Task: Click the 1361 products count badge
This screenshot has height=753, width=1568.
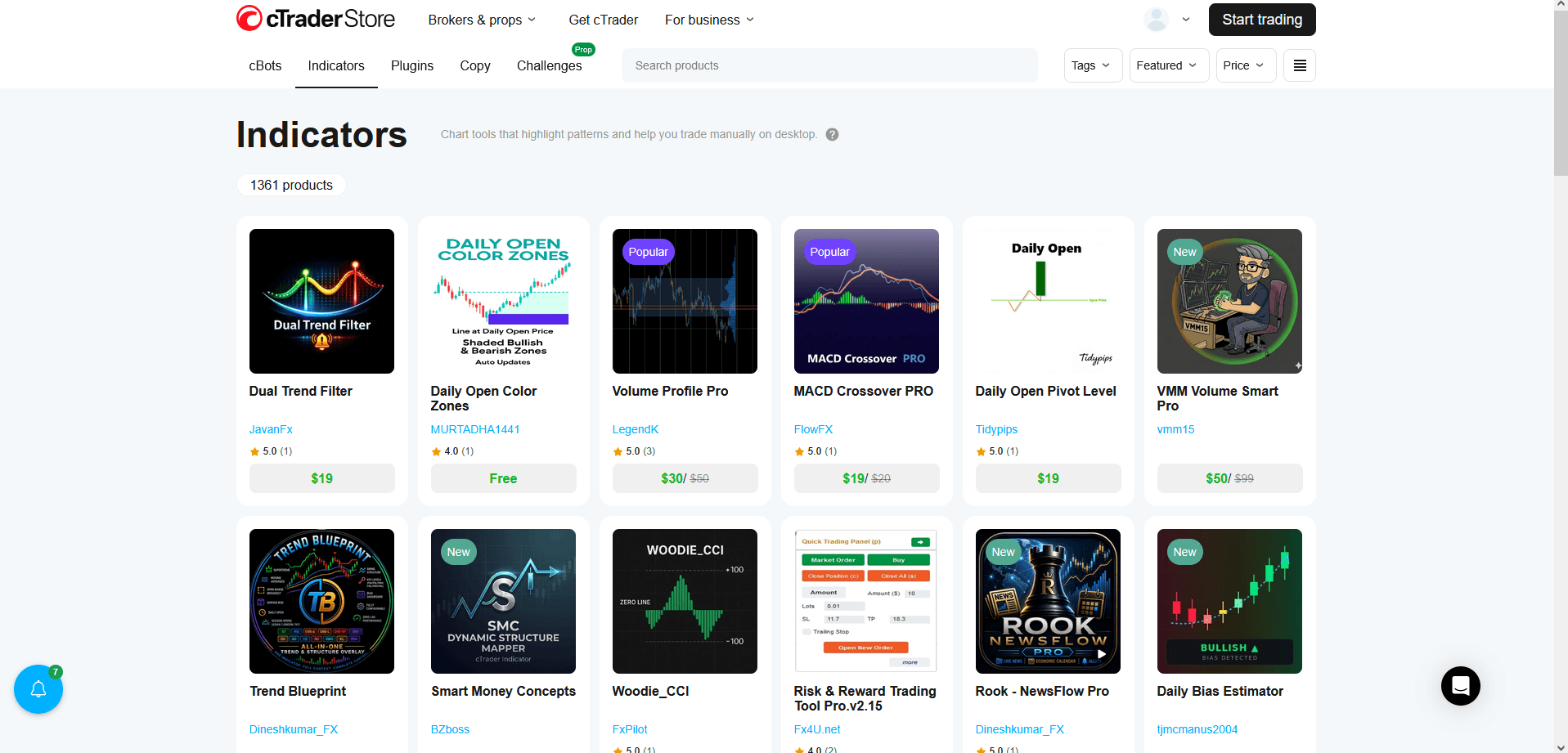Action: click(x=291, y=185)
